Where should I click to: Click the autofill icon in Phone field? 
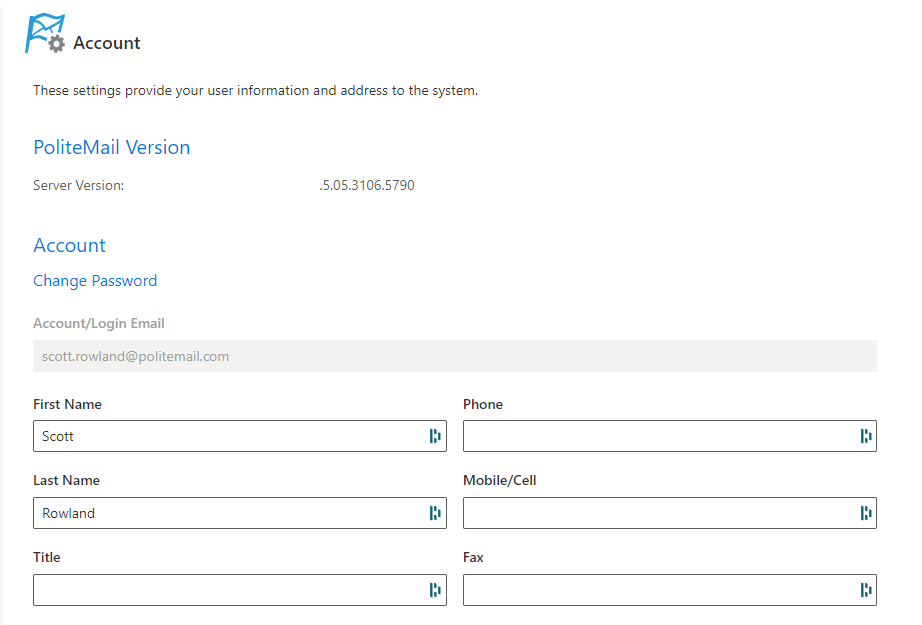tap(865, 436)
